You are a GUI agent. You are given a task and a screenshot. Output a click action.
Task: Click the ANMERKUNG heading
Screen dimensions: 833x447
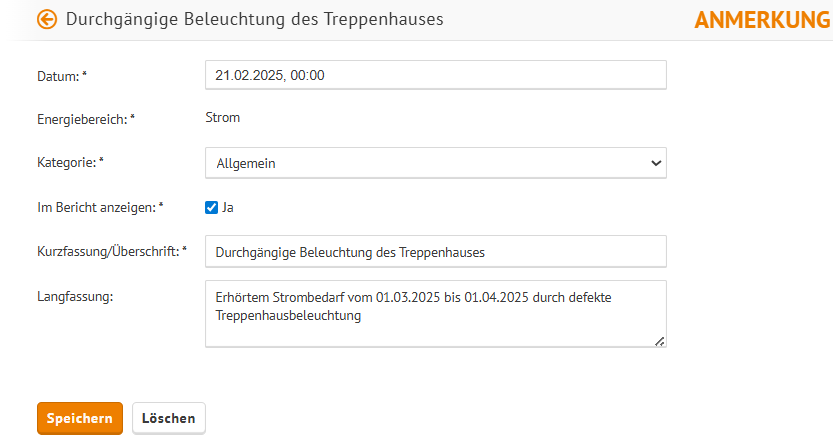click(x=763, y=20)
